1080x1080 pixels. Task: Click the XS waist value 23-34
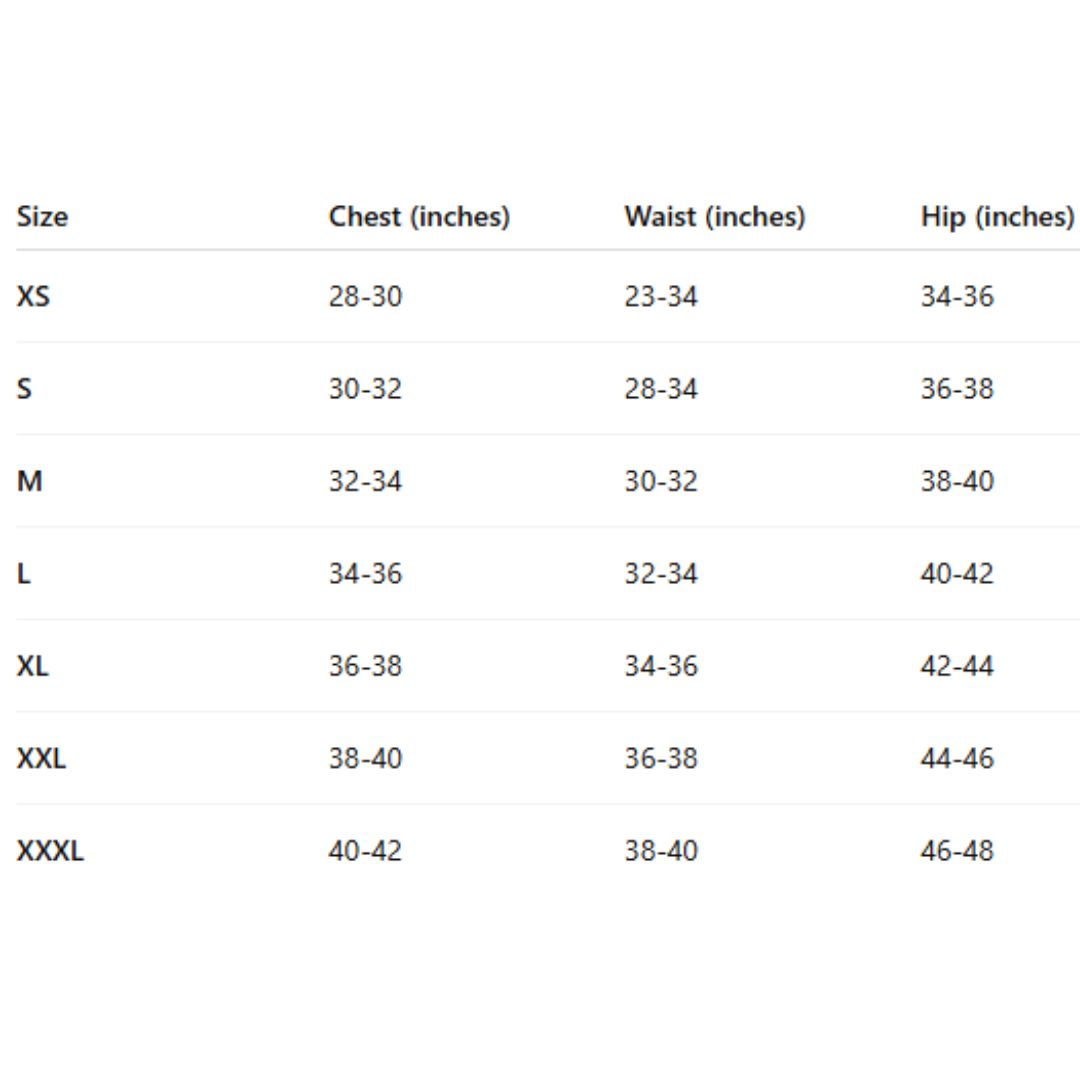pos(661,297)
